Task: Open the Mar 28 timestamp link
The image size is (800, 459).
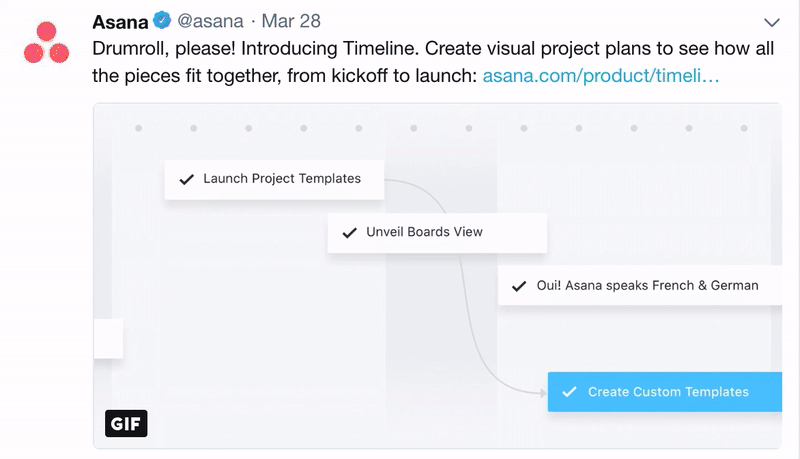Action: tap(290, 21)
